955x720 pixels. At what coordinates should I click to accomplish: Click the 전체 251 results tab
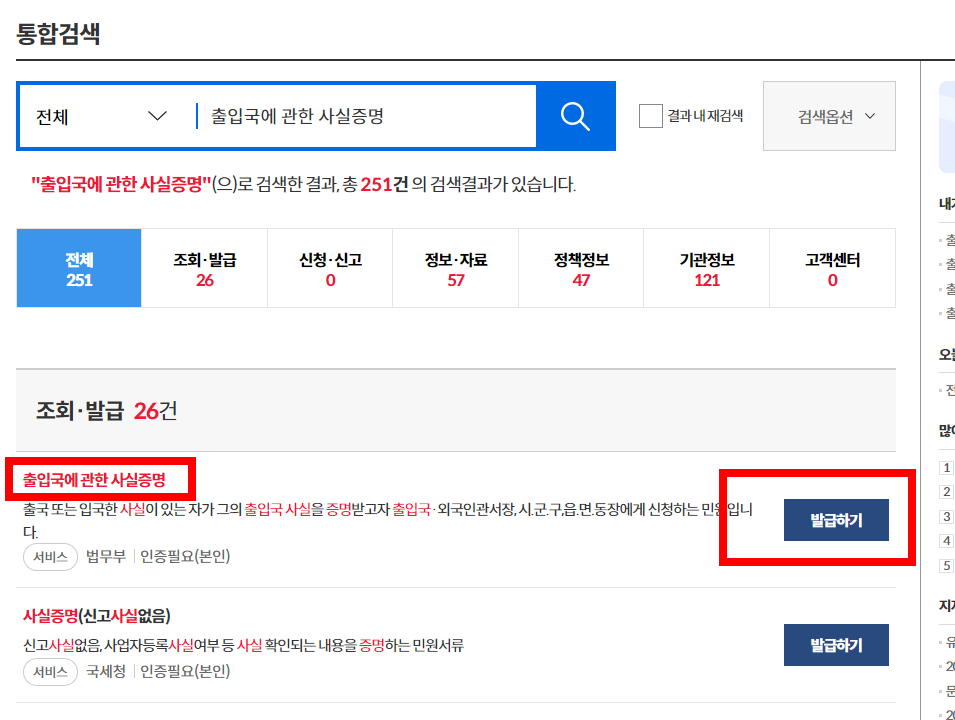click(x=78, y=268)
